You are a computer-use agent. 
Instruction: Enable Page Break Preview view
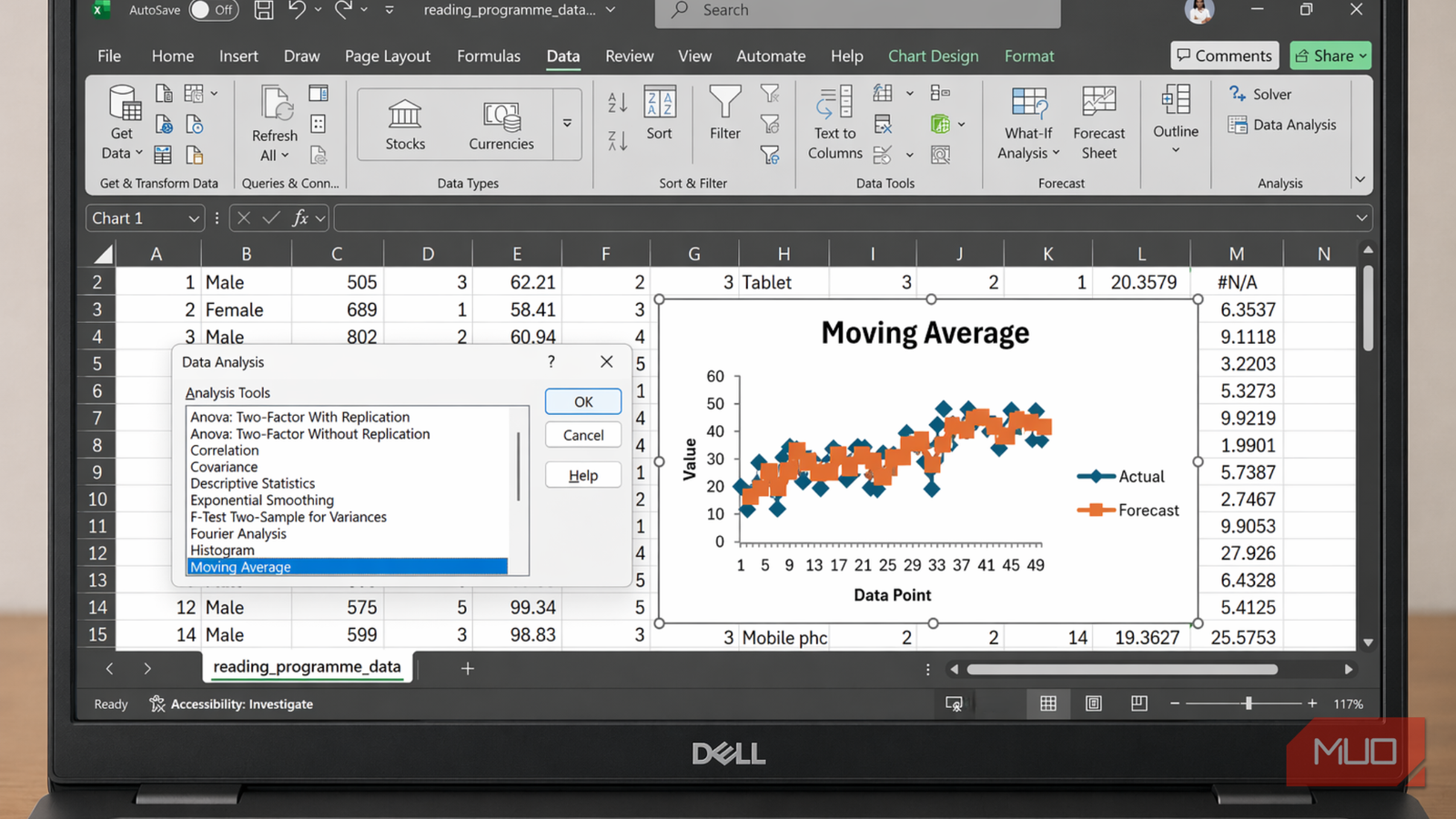pos(1137,703)
